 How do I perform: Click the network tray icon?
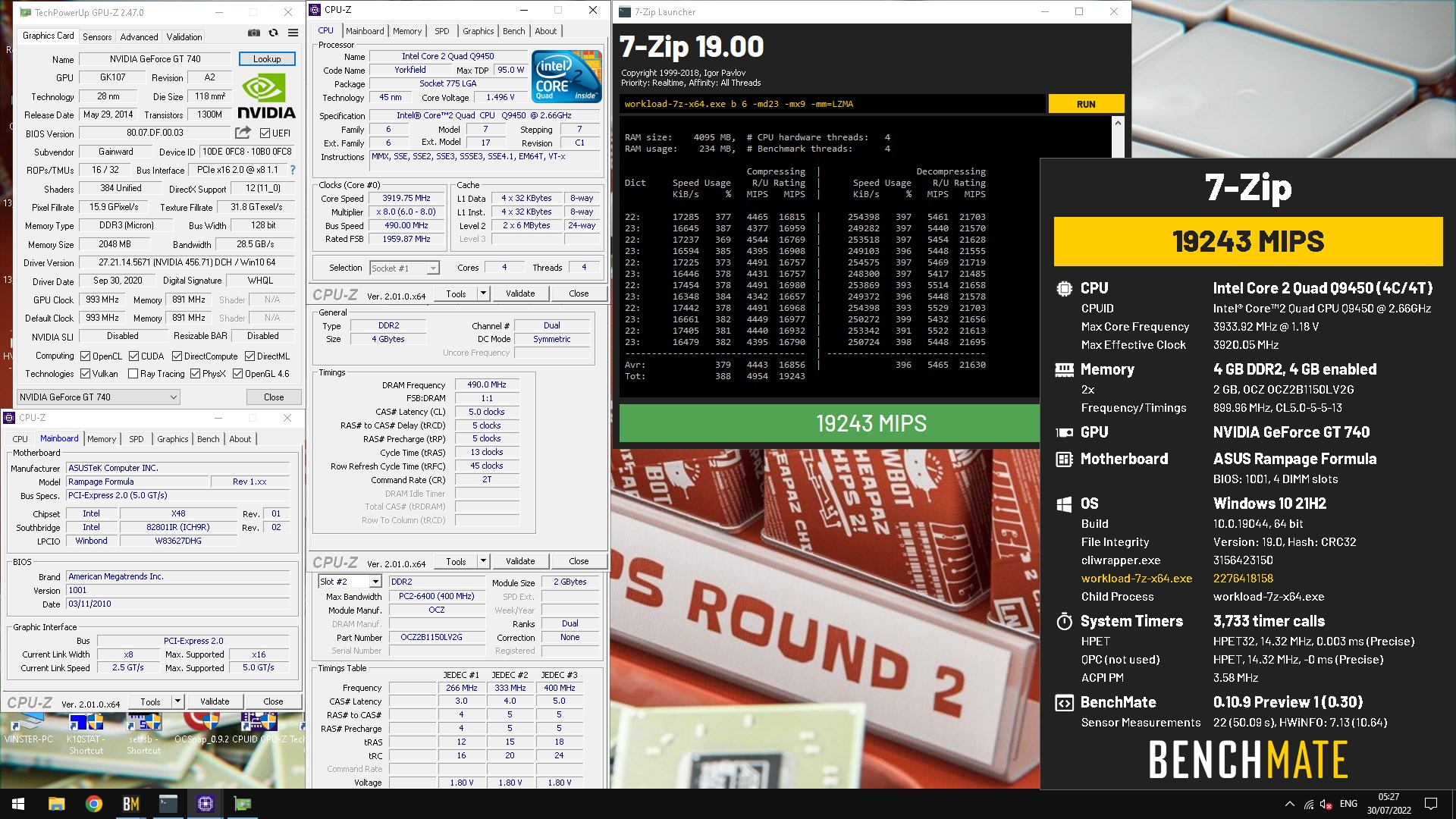click(1309, 804)
